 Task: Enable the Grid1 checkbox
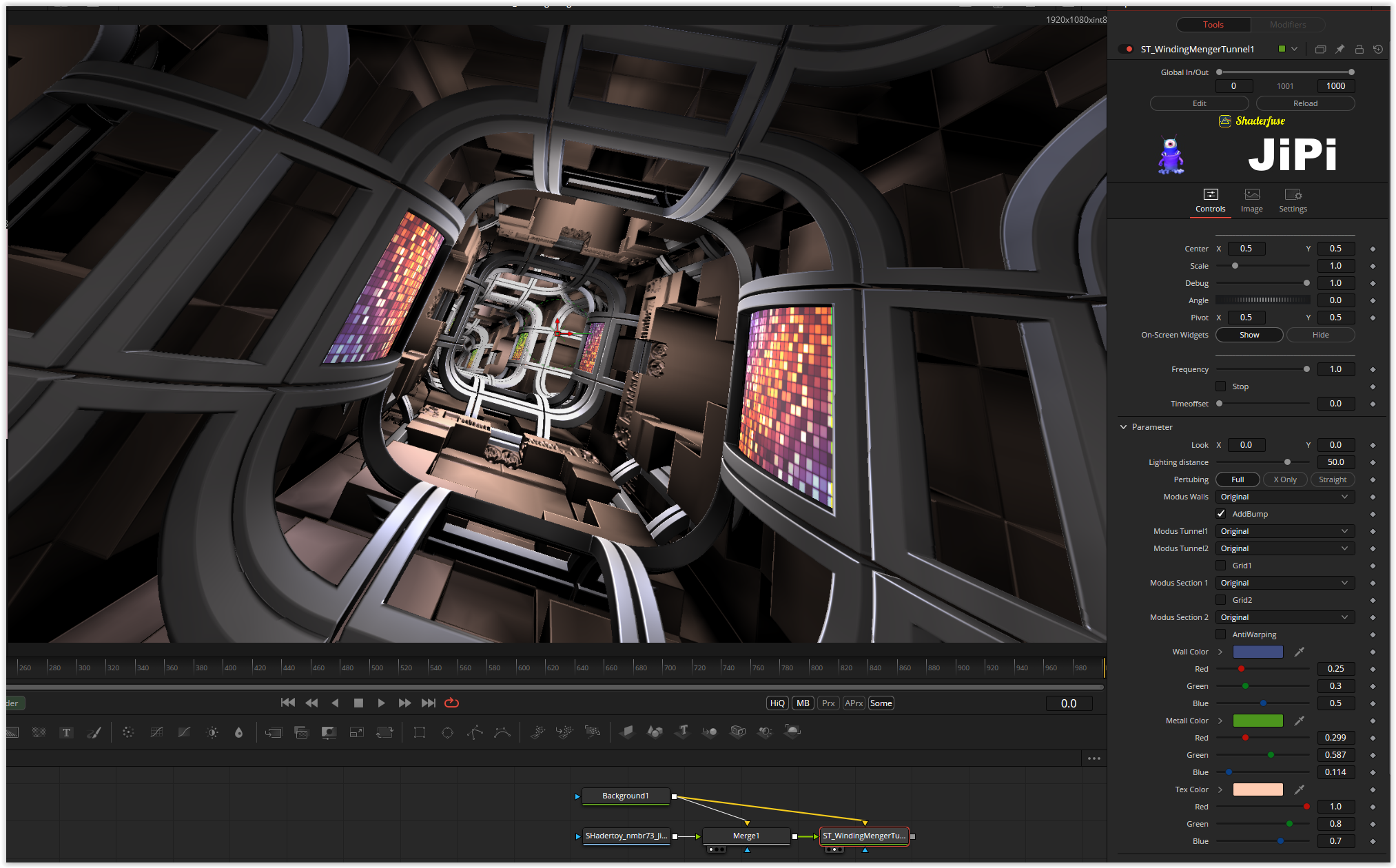(1220, 566)
